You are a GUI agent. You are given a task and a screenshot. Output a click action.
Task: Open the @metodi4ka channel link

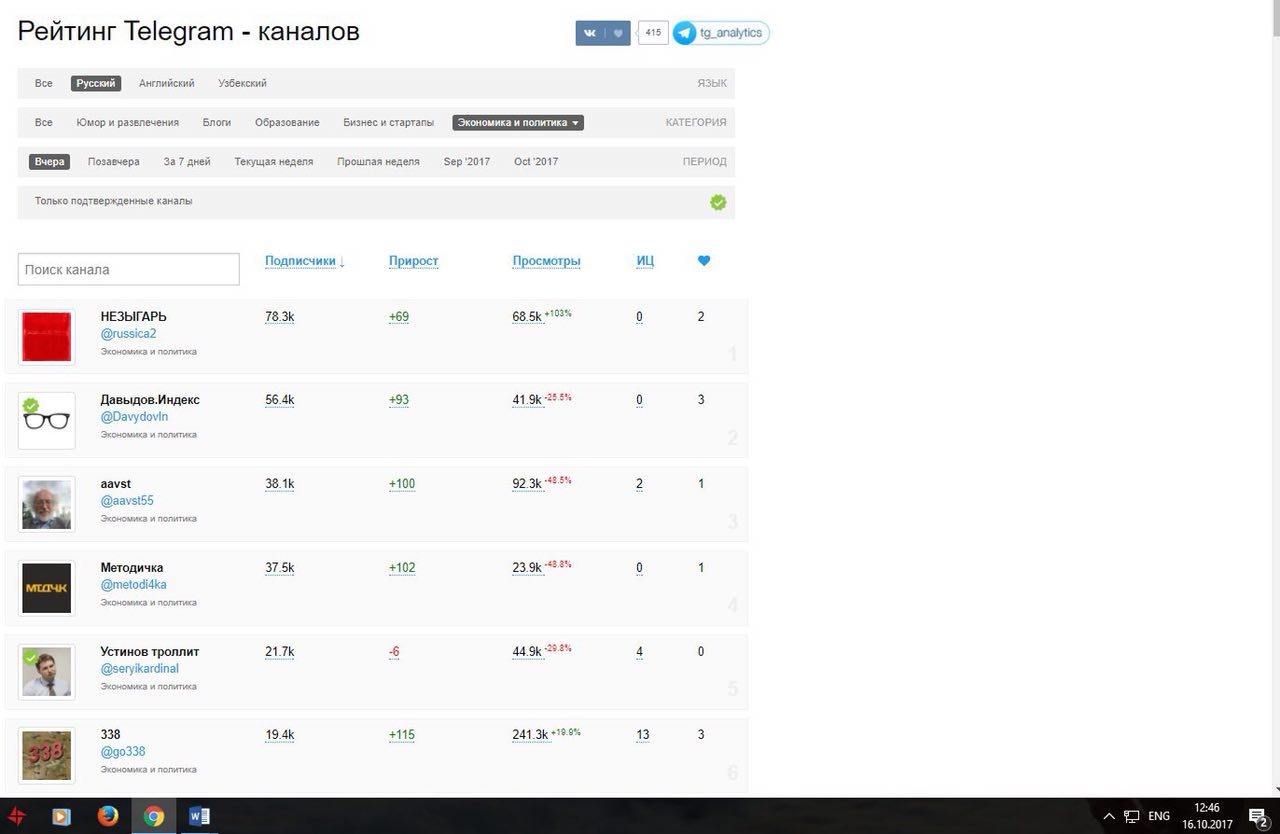click(133, 584)
